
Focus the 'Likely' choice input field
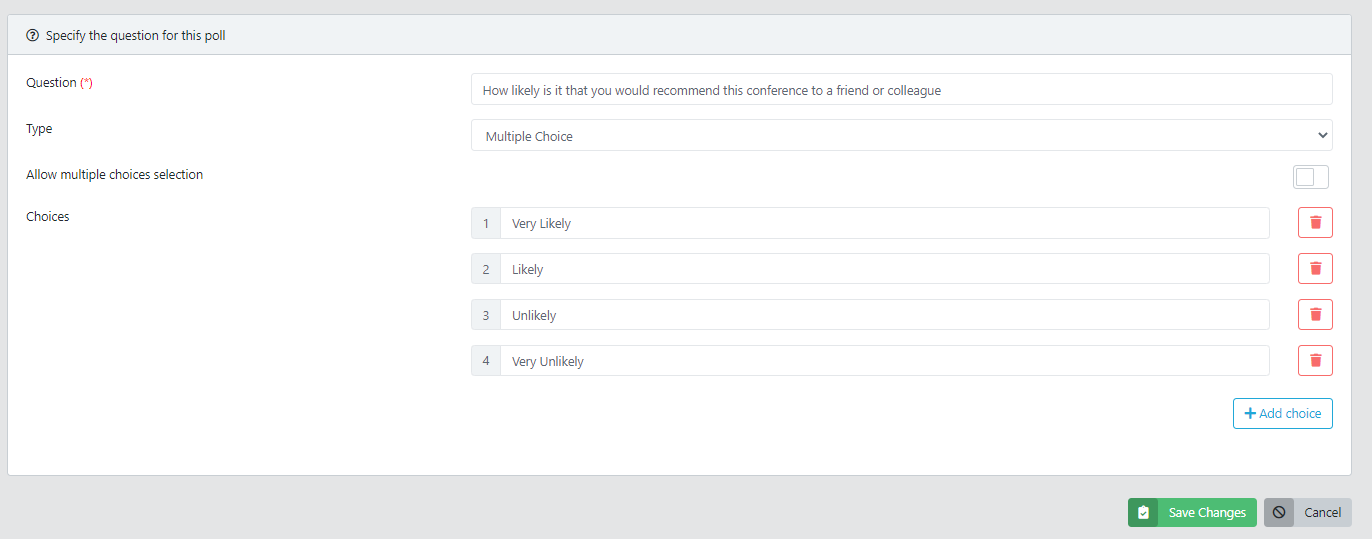pyautogui.click(x=884, y=269)
